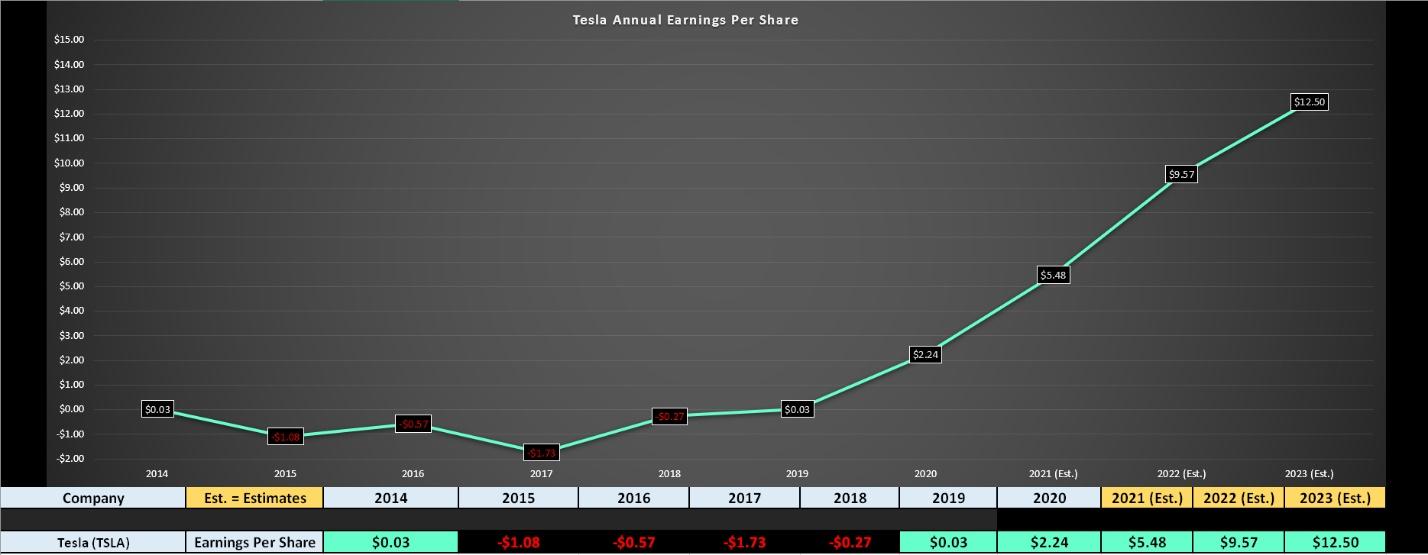
Task: Select the yellow 2021 (Est.) table header cell
Action: coord(1147,497)
